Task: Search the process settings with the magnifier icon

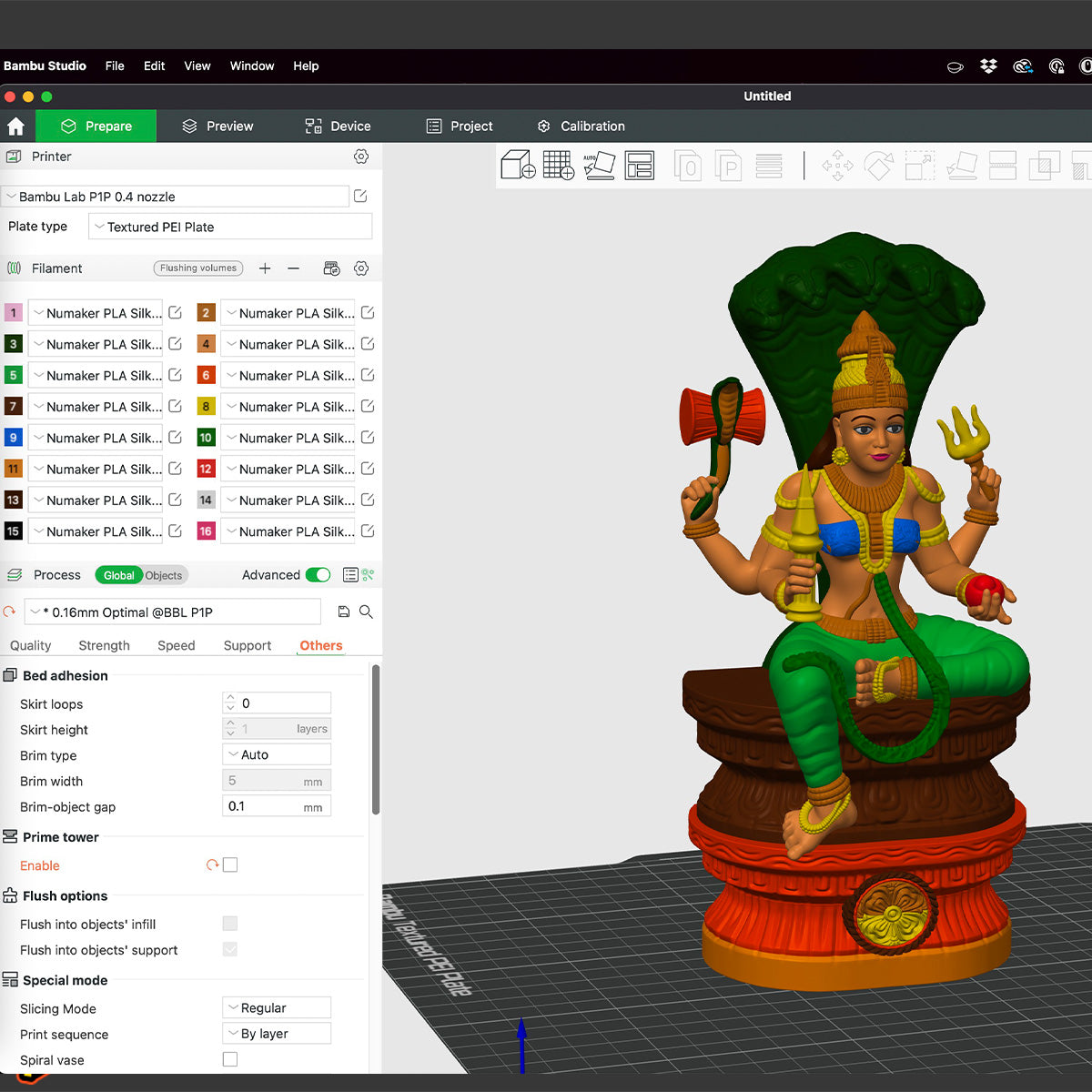Action: tap(366, 612)
